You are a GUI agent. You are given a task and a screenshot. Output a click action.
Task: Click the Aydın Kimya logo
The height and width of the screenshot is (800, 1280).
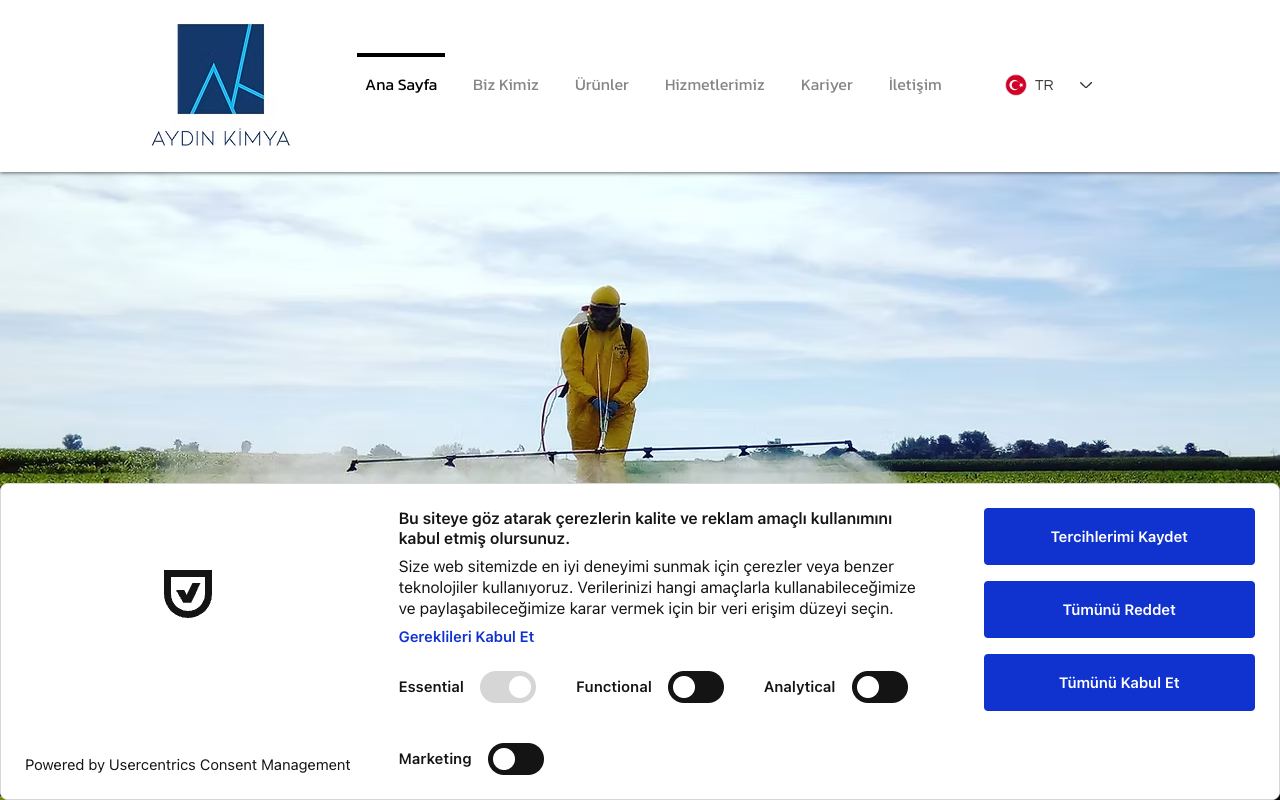click(221, 86)
